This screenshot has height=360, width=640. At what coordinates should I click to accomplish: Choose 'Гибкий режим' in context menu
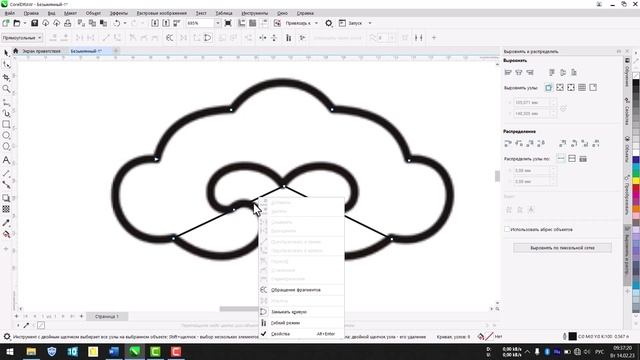(301, 323)
